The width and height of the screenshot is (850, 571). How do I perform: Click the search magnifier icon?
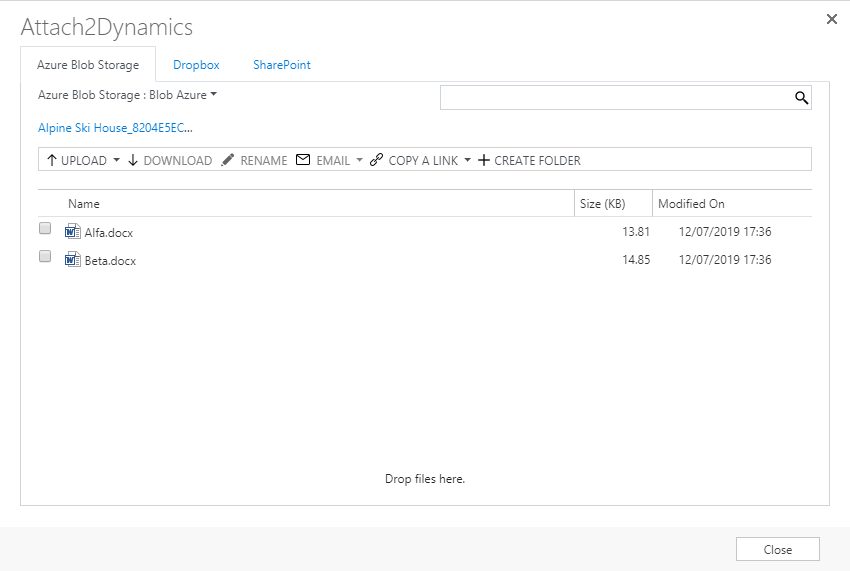801,98
